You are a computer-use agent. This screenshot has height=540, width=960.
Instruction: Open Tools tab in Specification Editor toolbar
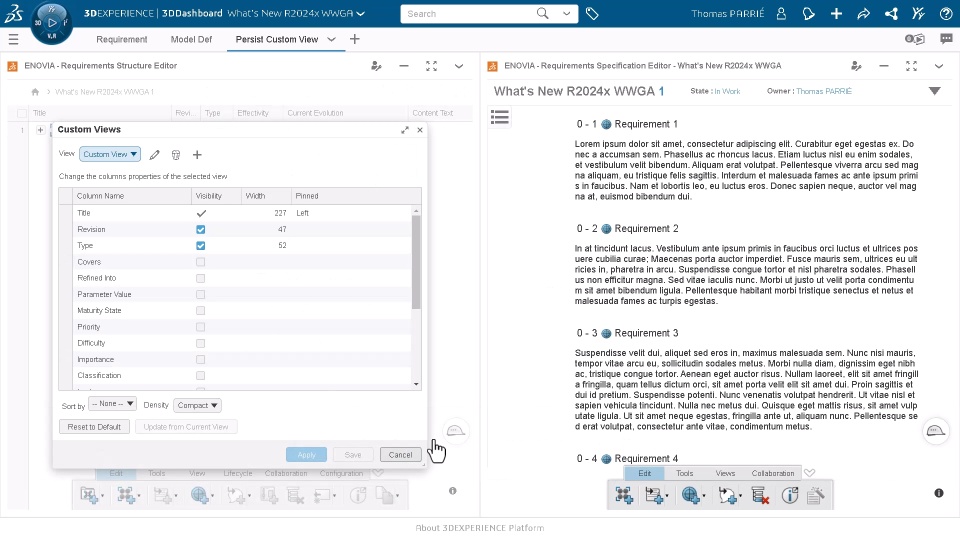[684, 473]
